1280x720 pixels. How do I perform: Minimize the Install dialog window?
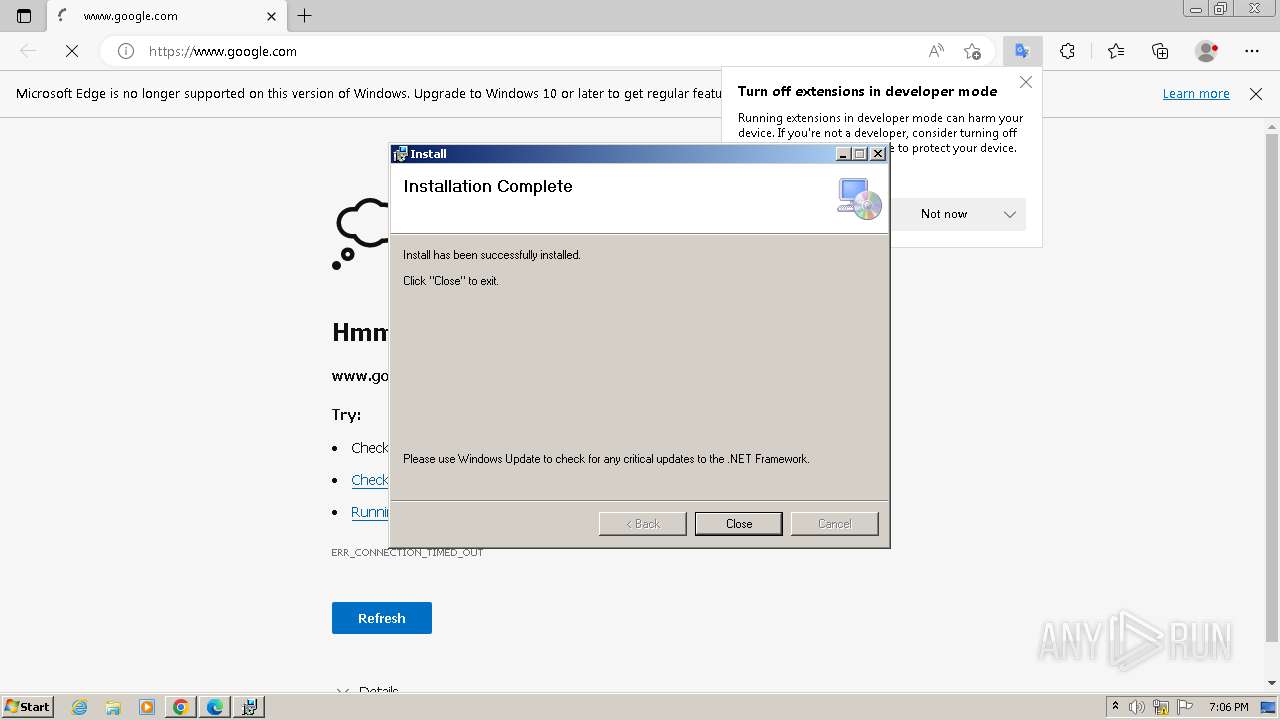point(843,154)
